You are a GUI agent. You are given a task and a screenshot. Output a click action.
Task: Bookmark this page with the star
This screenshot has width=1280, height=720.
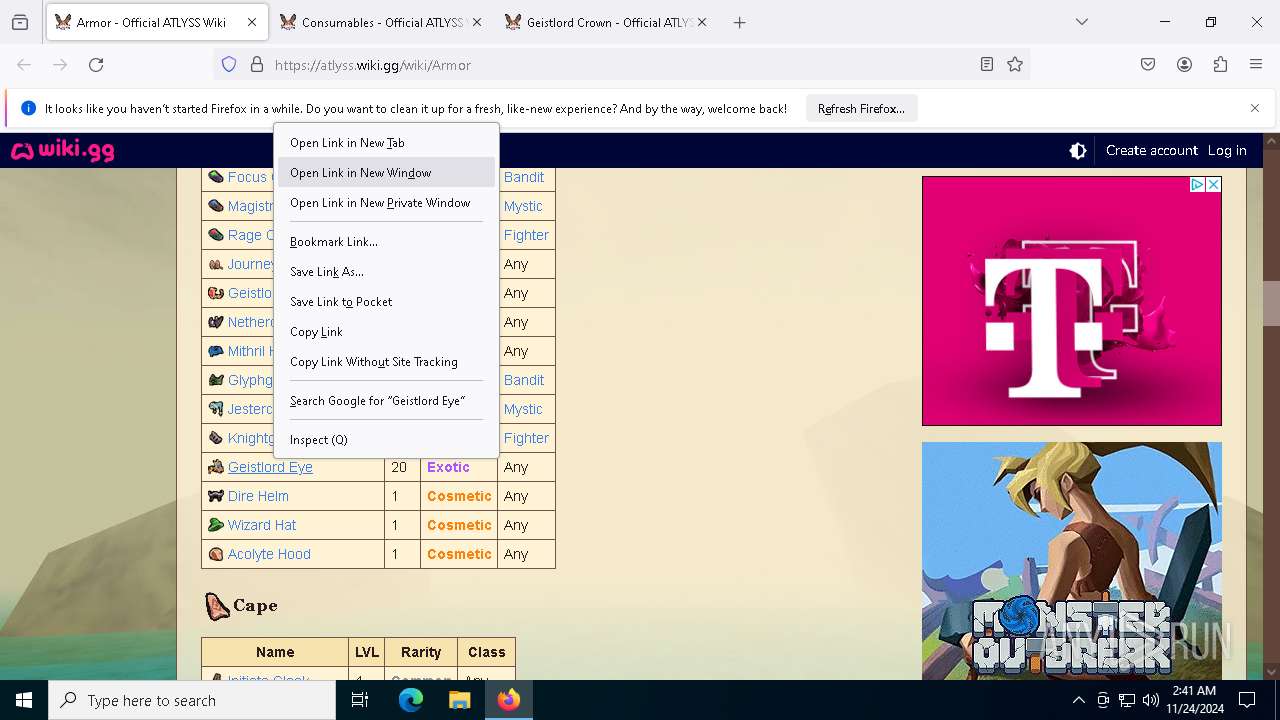(1015, 65)
